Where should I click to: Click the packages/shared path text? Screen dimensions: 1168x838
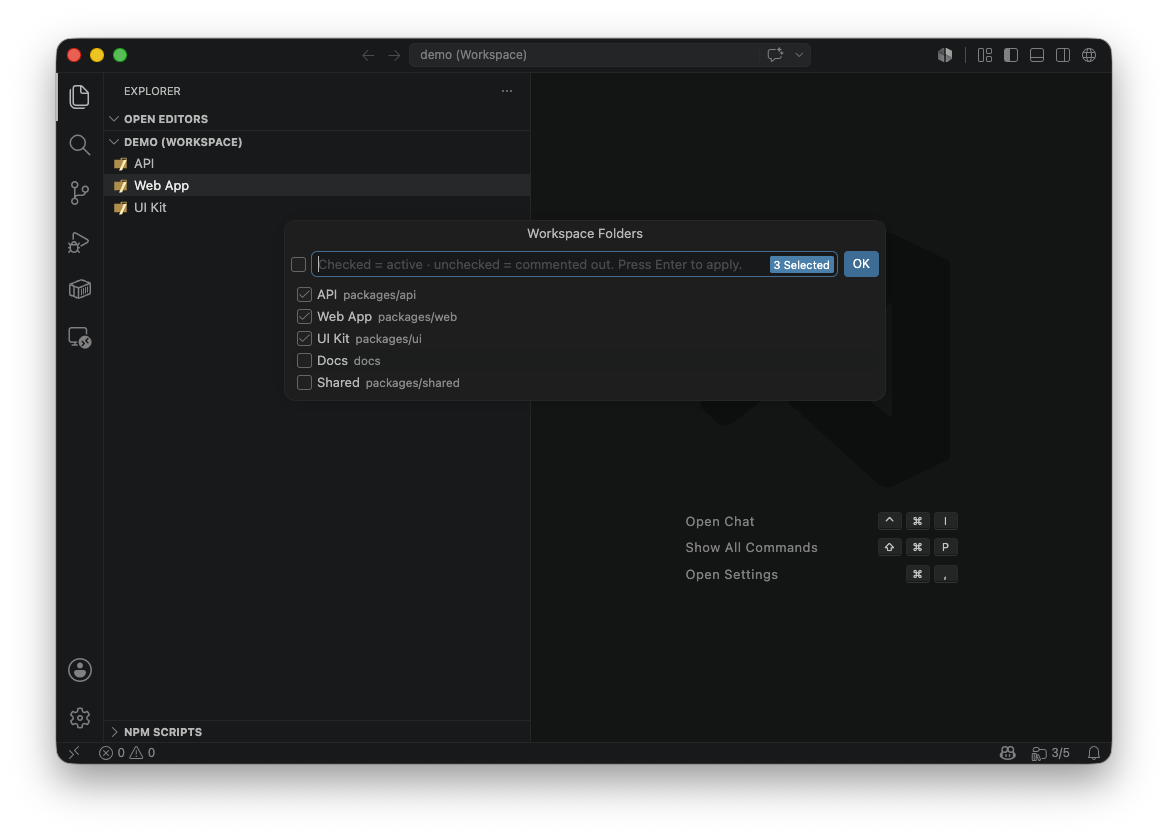412,383
